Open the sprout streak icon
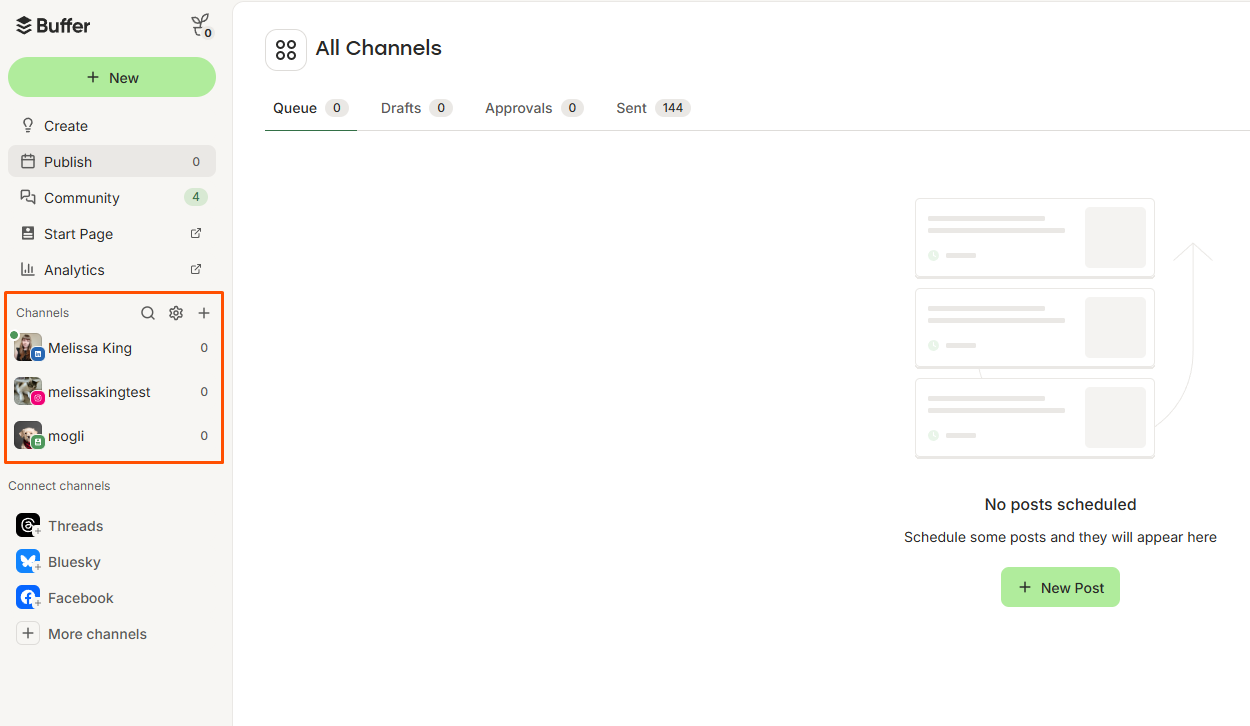Image resolution: width=1250 pixels, height=726 pixels. tap(201, 25)
